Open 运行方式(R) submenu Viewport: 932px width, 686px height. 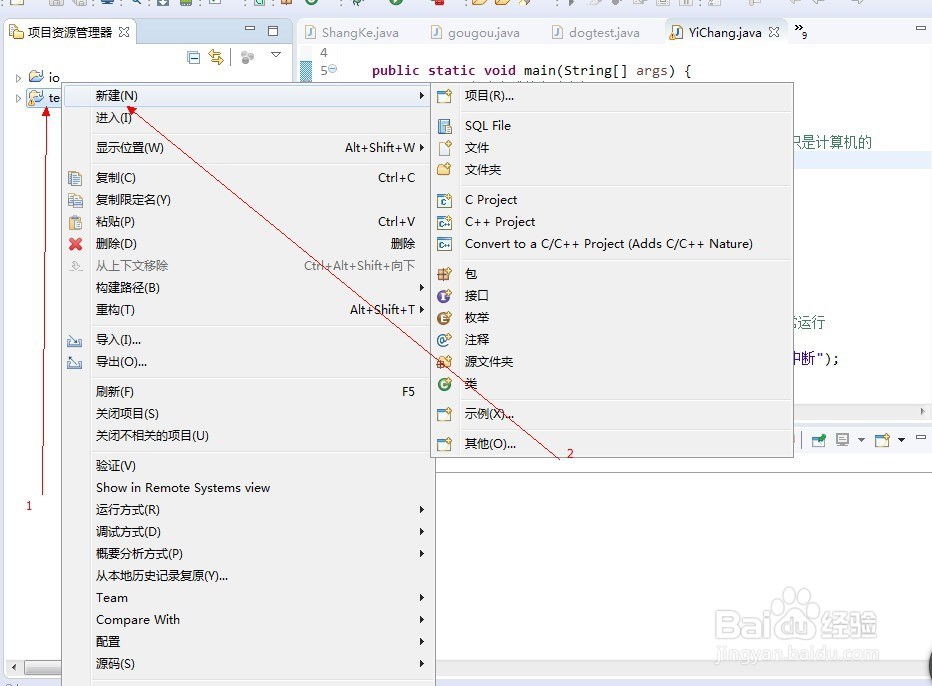point(246,509)
